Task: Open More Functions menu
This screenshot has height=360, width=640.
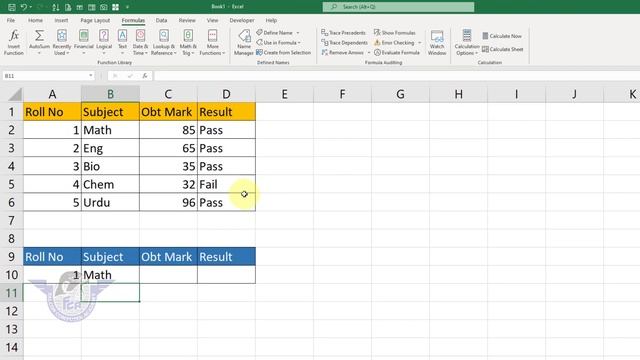Action: 212,42
